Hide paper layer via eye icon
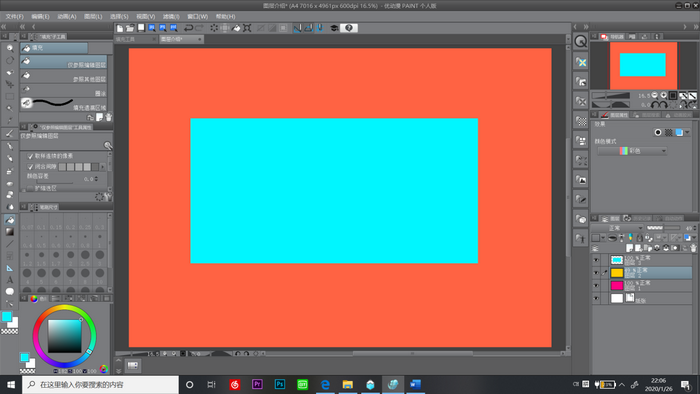The height and width of the screenshot is (394, 700). coord(596,298)
